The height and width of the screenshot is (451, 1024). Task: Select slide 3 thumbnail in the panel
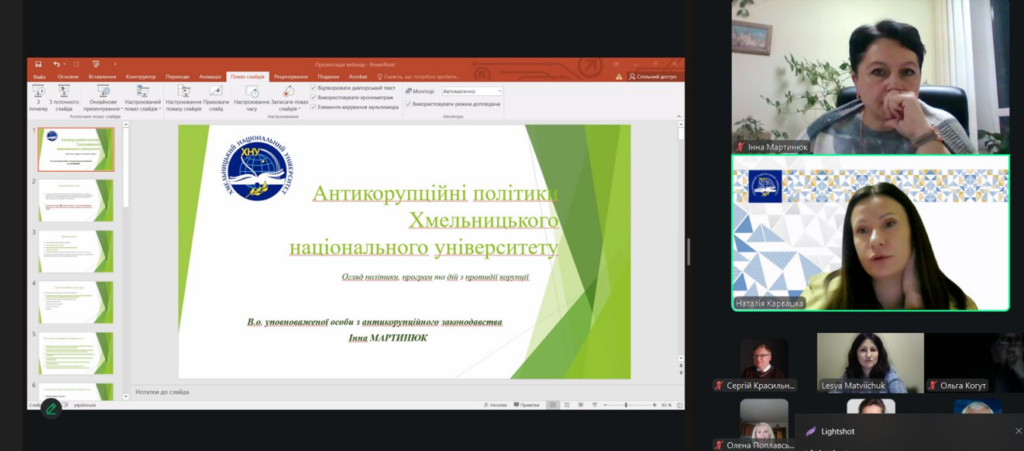click(x=77, y=251)
